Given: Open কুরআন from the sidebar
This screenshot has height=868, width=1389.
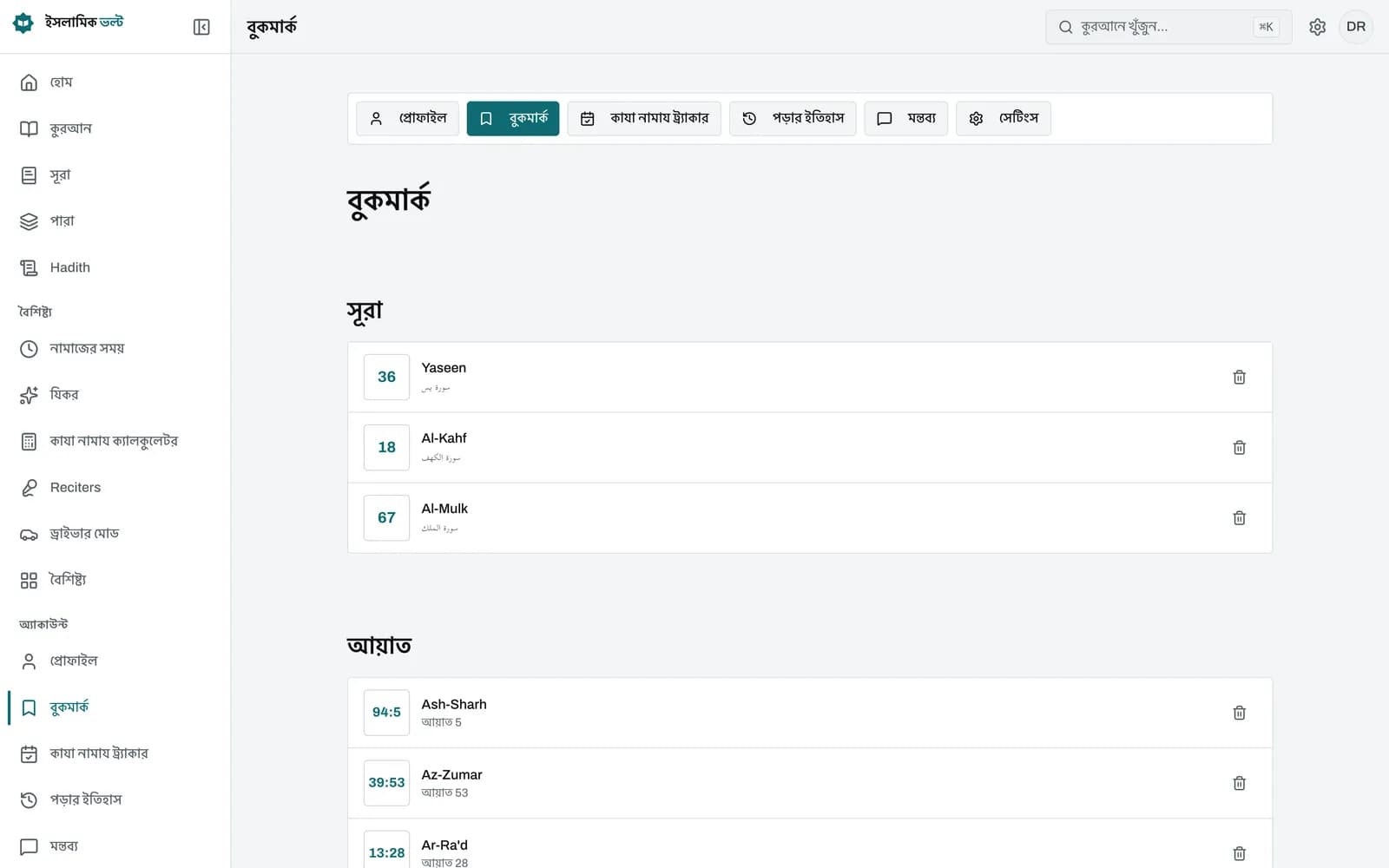Looking at the screenshot, I should [115, 128].
